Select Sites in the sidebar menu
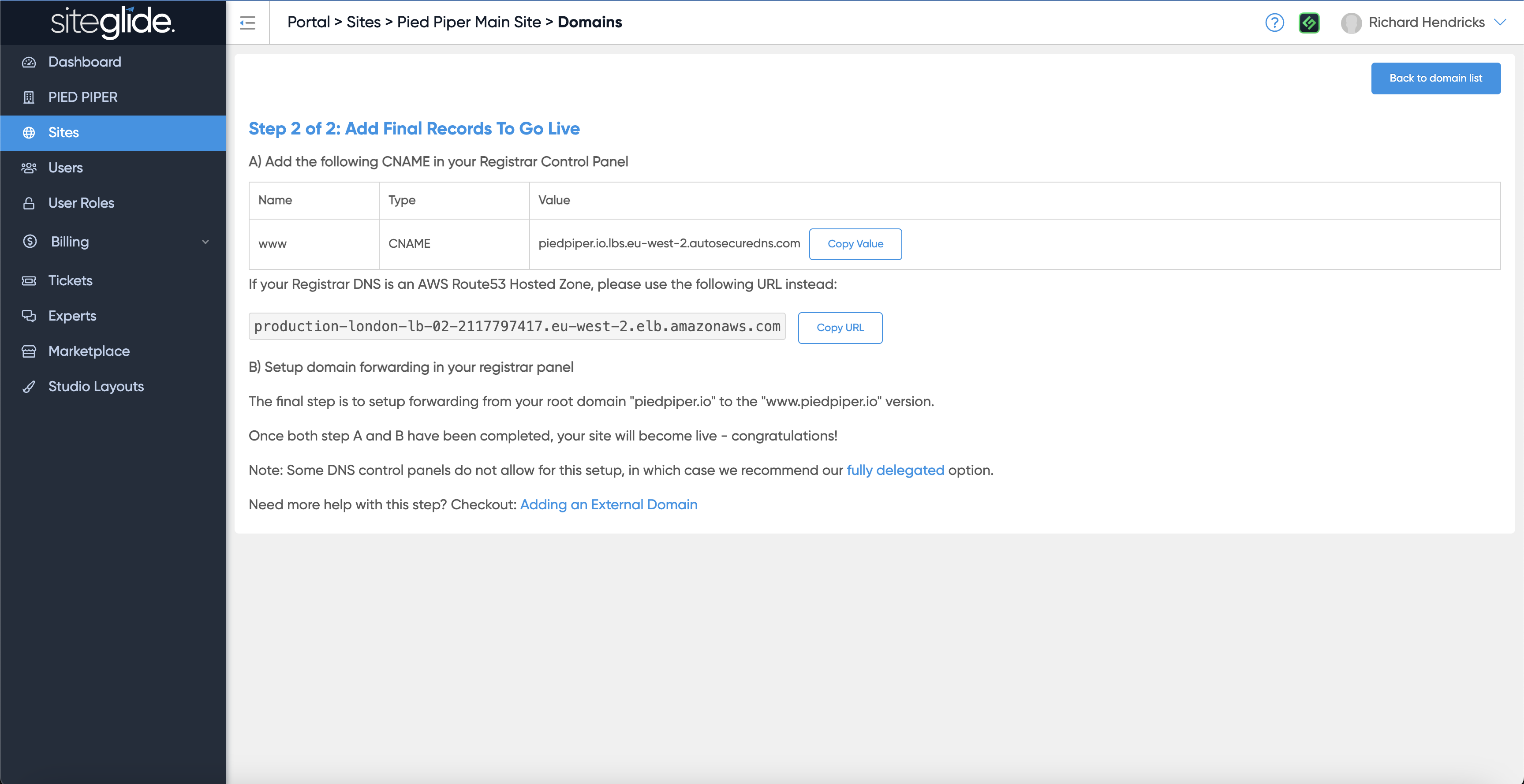This screenshot has height=784, width=1524. click(63, 133)
